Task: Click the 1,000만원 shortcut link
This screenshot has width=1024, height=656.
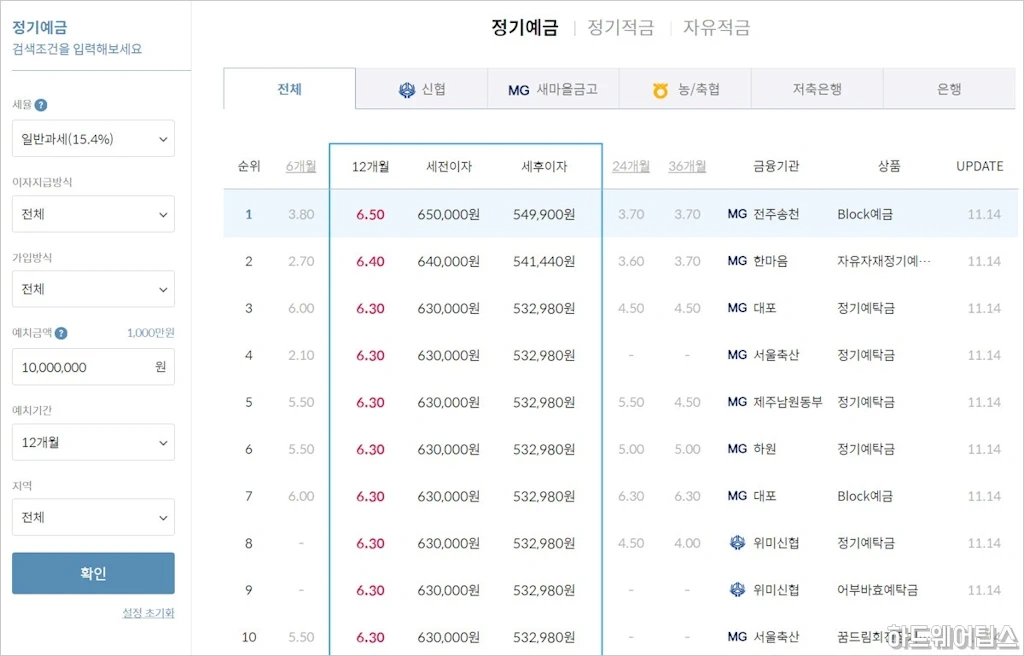Action: tap(151, 333)
